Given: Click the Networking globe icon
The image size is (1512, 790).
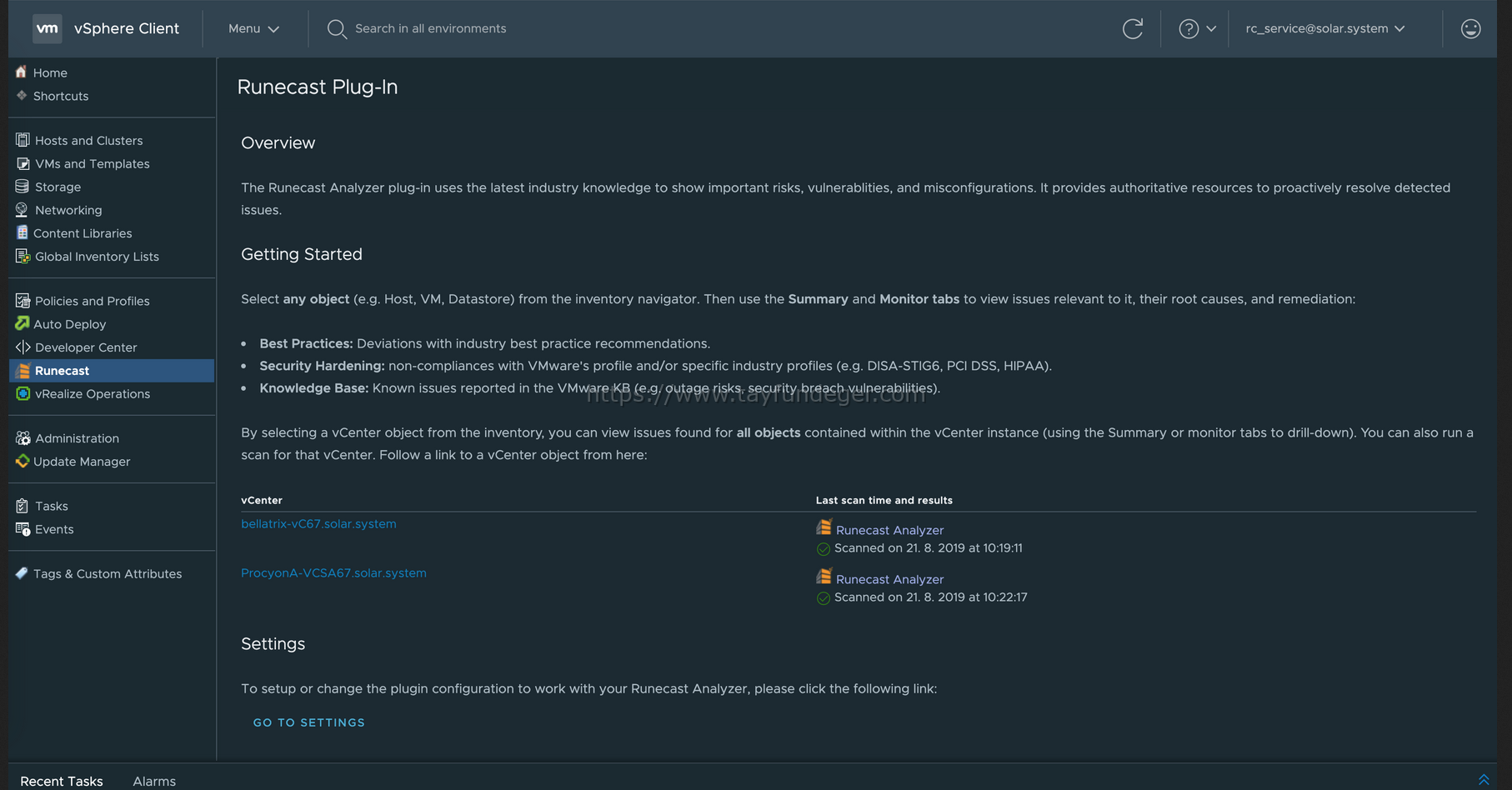Looking at the screenshot, I should [x=23, y=210].
